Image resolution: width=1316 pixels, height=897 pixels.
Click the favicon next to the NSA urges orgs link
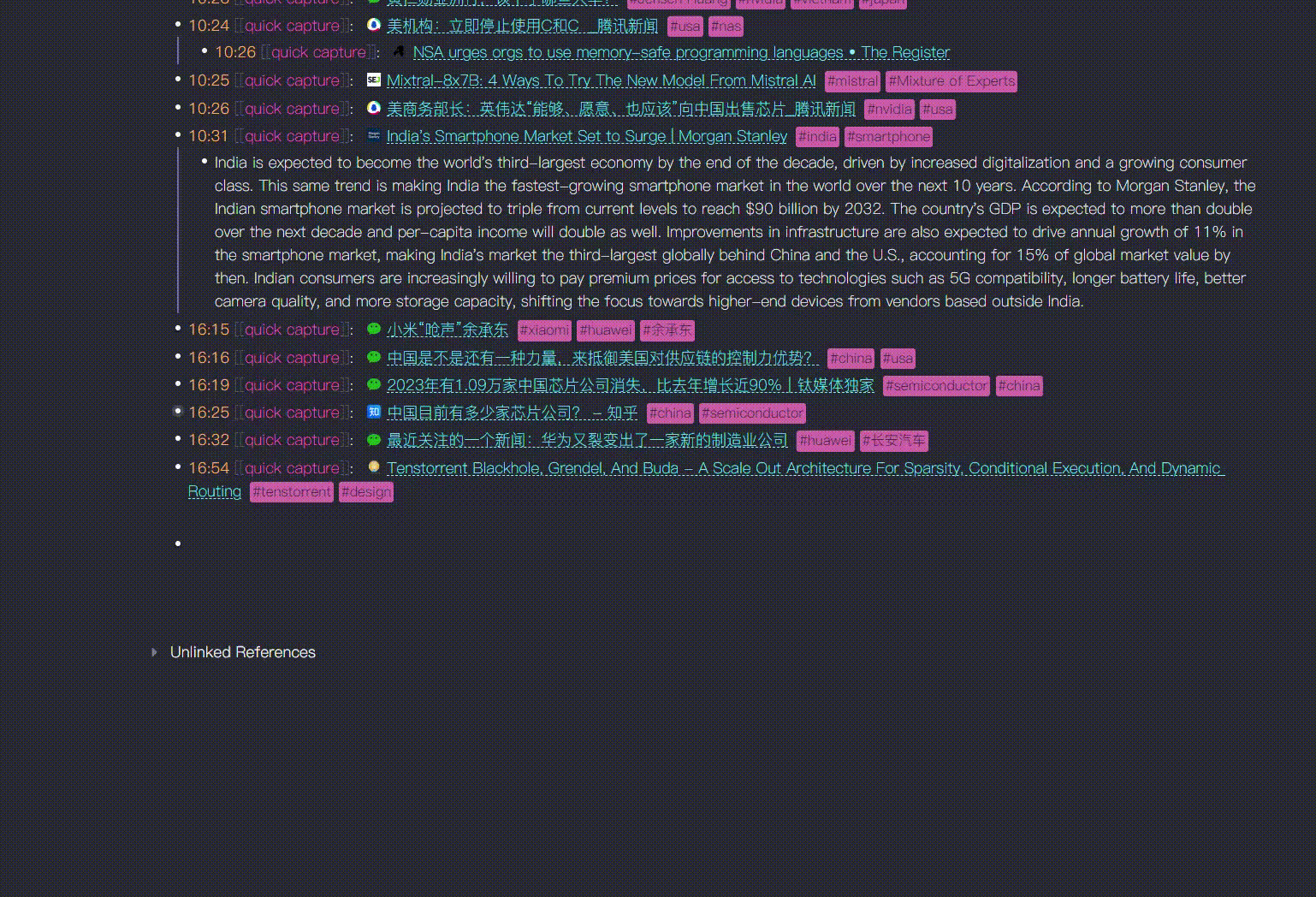click(399, 51)
